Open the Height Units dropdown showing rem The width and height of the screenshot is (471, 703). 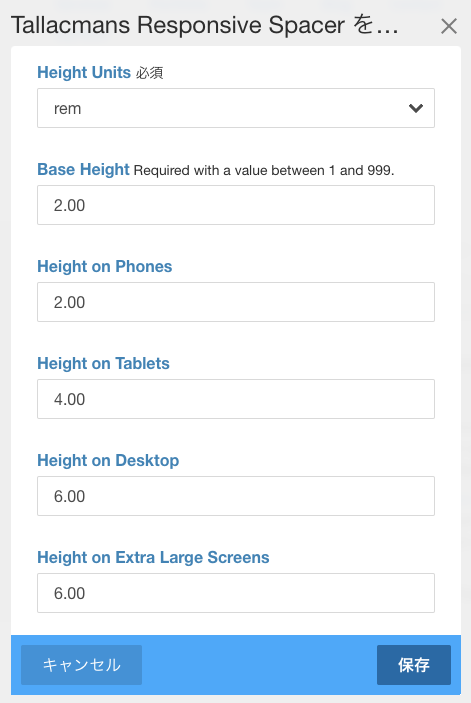click(236, 108)
